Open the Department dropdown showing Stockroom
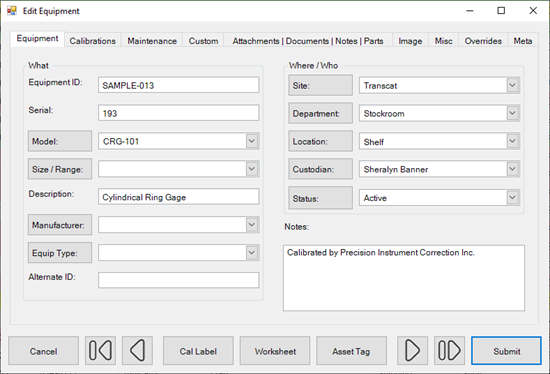 point(512,113)
